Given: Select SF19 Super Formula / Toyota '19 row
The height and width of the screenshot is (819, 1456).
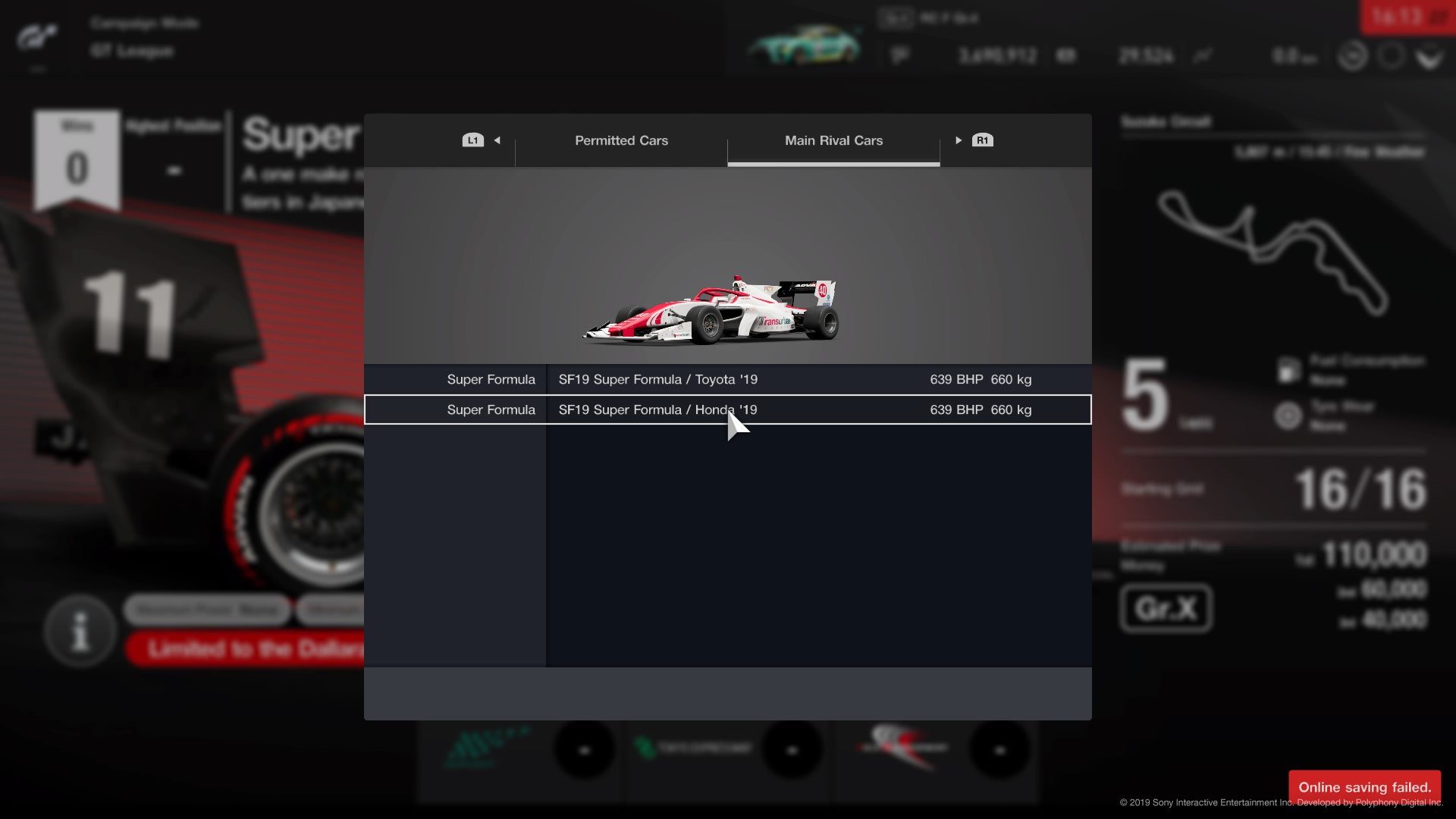Looking at the screenshot, I should 728,379.
